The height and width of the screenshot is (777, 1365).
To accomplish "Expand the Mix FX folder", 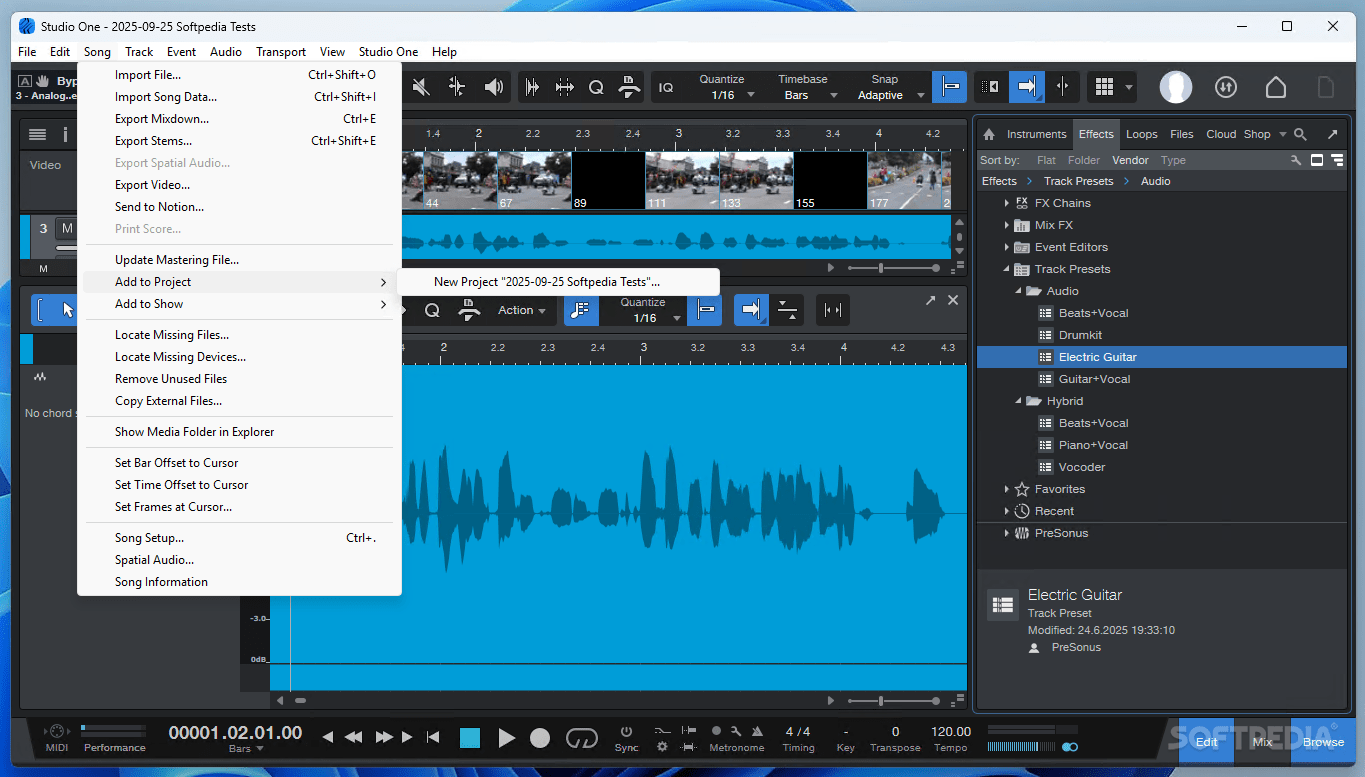I will point(1007,225).
